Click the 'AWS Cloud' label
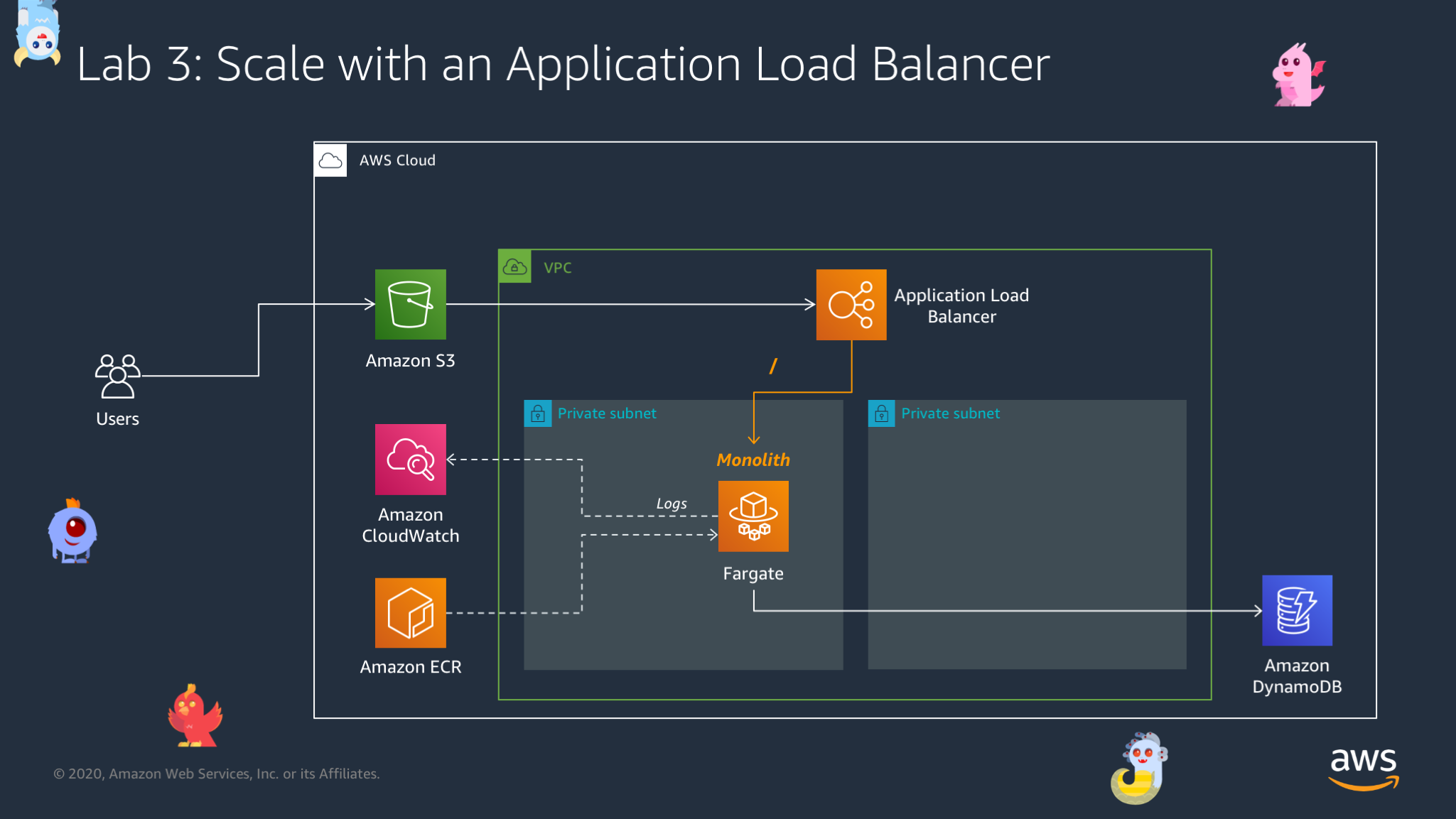Viewport: 1456px width, 819px height. (397, 161)
